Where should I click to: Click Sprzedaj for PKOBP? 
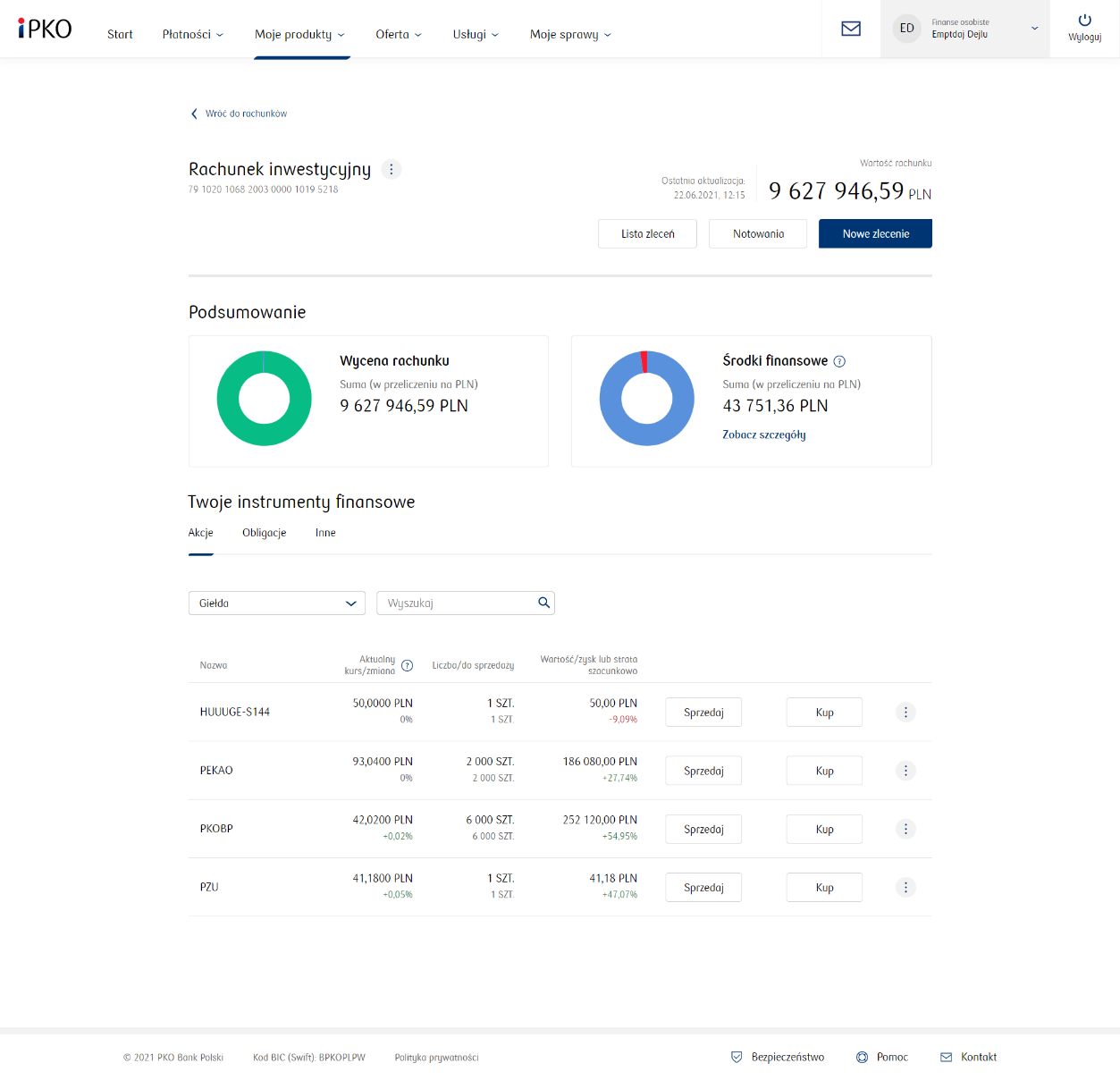(x=703, y=829)
